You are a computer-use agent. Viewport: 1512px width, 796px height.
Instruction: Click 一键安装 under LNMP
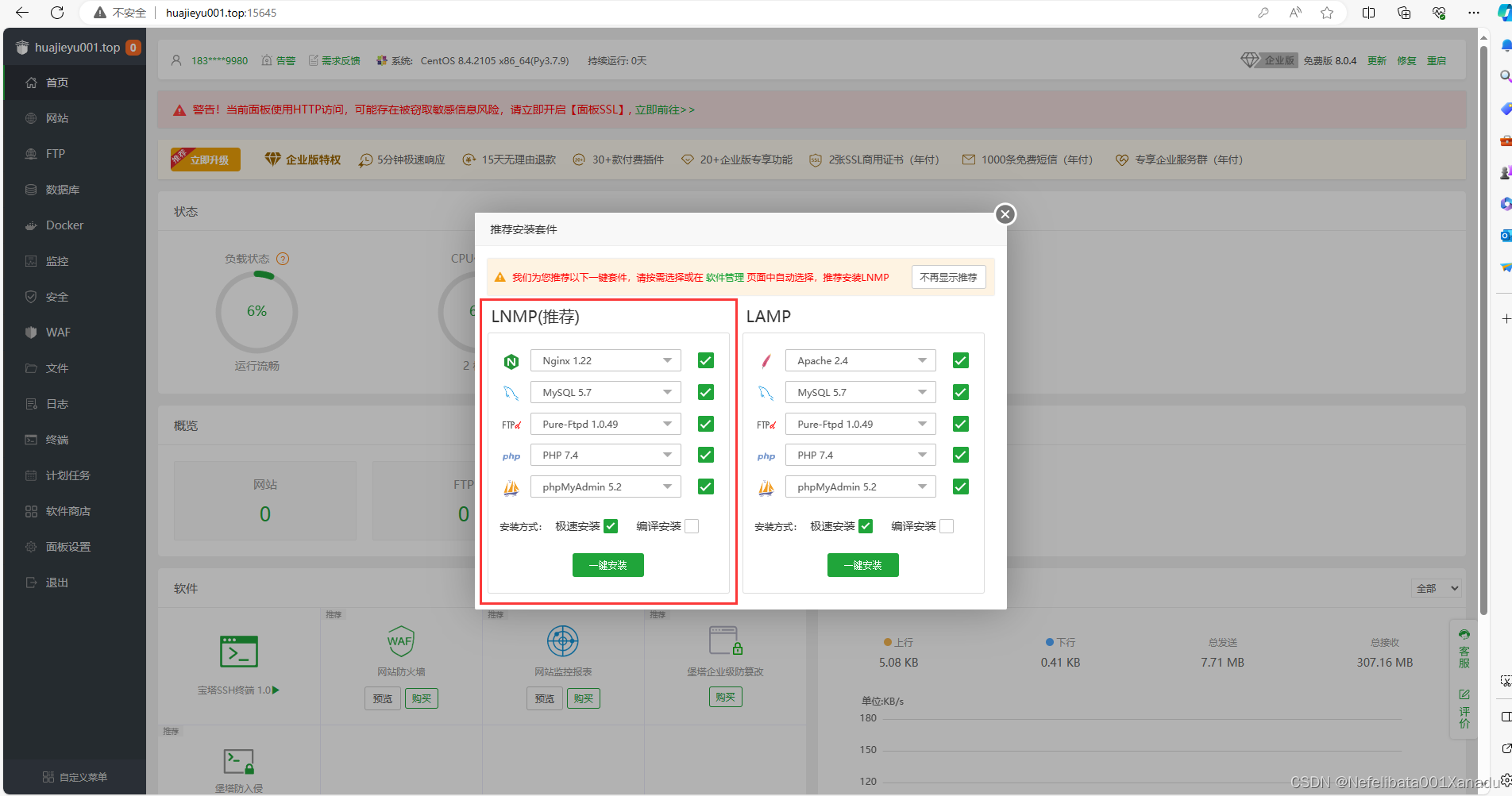pyautogui.click(x=608, y=565)
